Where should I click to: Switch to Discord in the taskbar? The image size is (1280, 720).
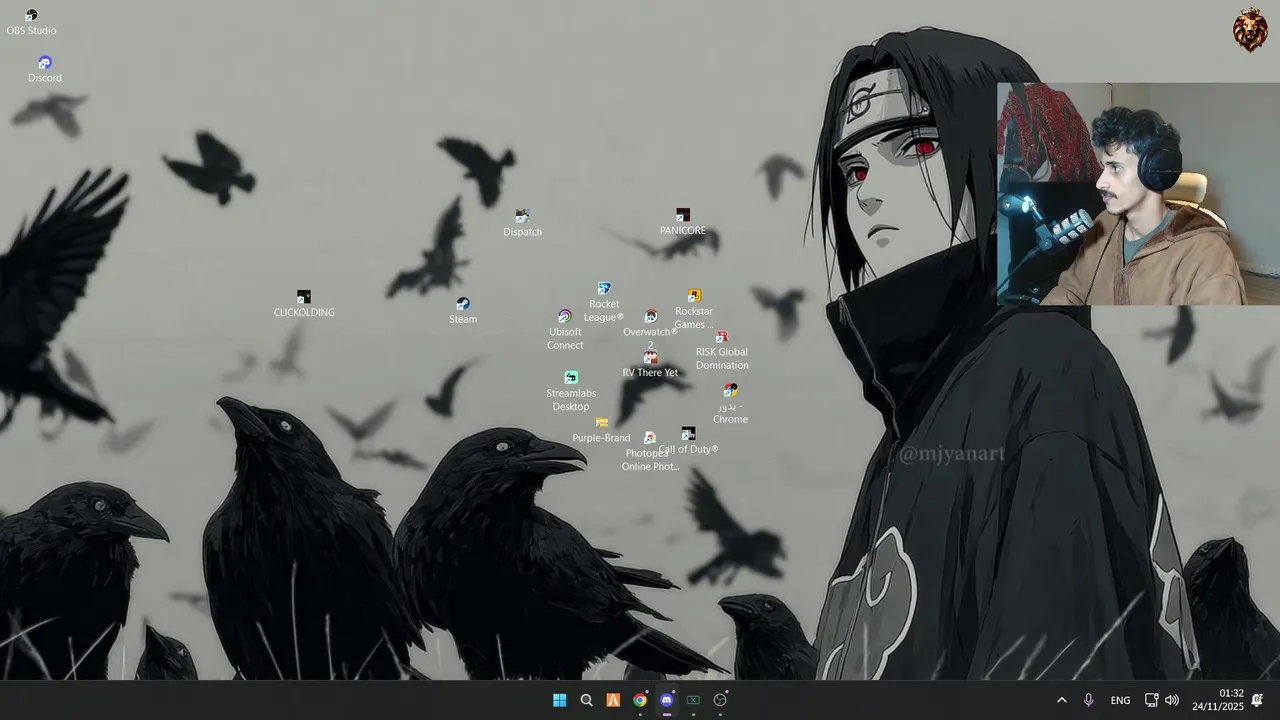pos(667,700)
